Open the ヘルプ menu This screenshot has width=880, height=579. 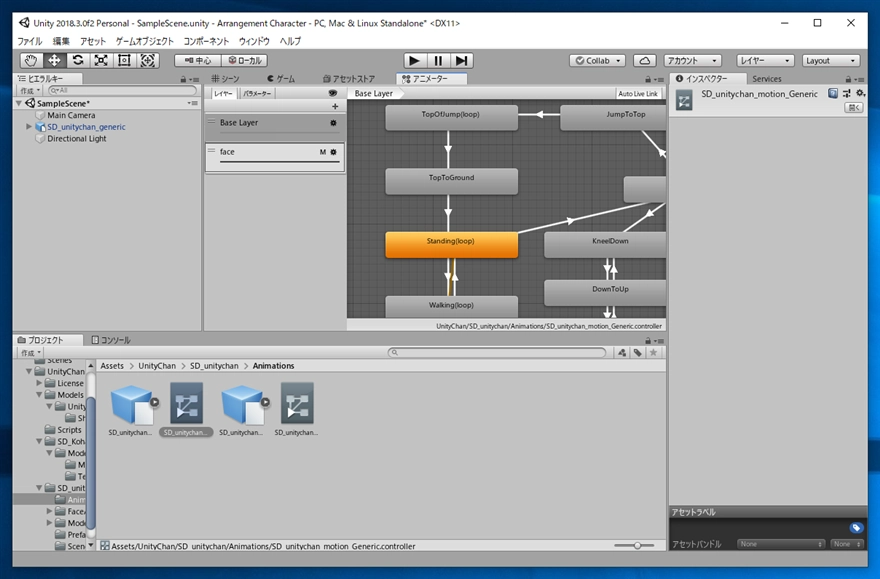pos(290,41)
